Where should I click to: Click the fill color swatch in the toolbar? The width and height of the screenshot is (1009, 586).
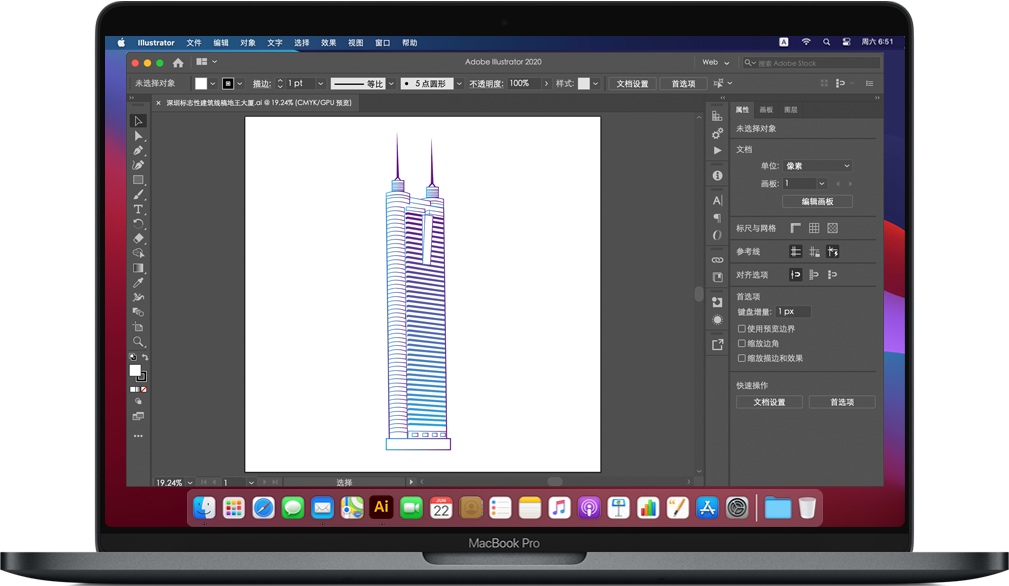136,369
